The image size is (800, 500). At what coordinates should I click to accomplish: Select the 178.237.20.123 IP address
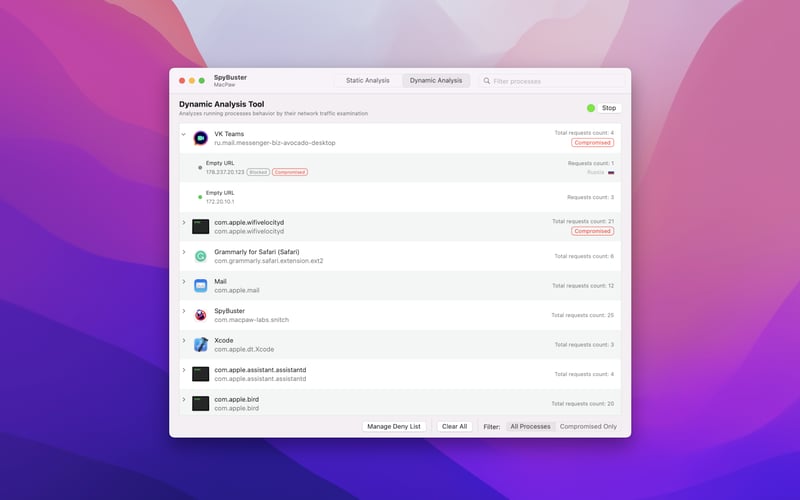coord(225,172)
